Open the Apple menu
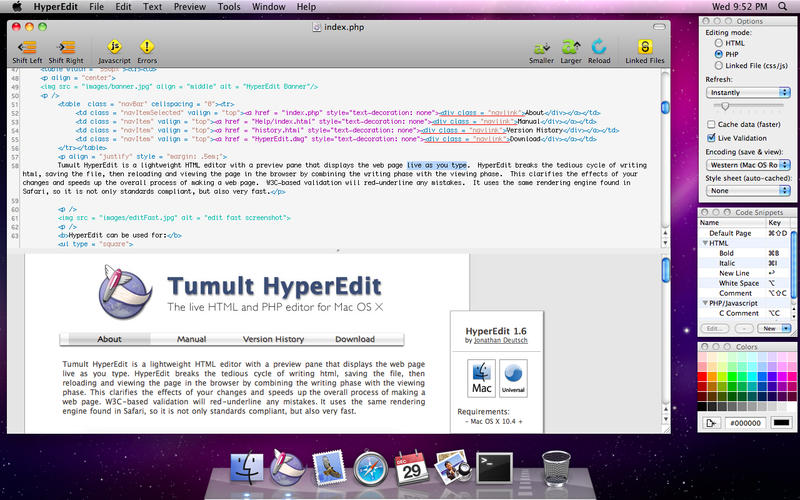 (17, 7)
